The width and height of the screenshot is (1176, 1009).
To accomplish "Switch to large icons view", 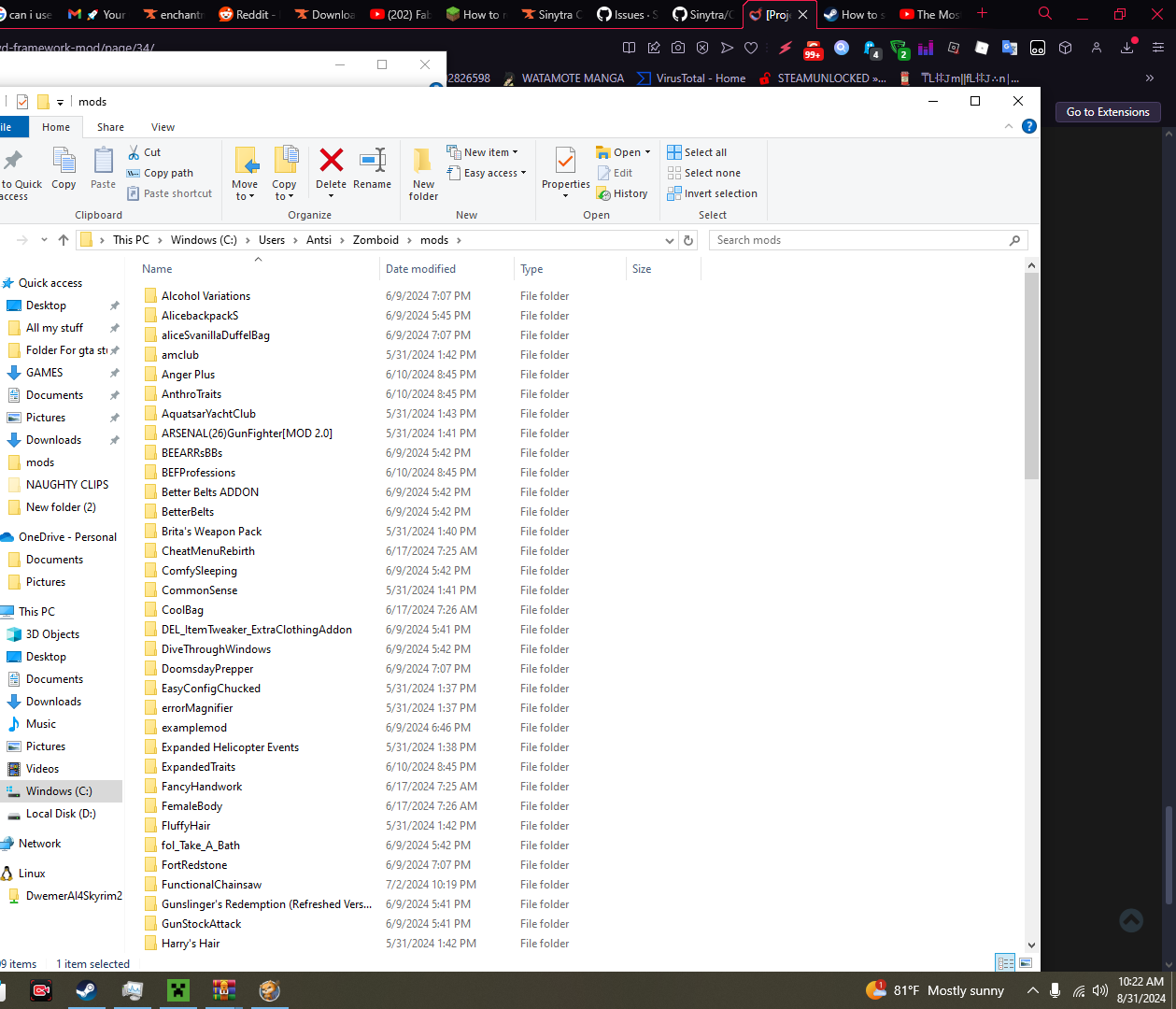I will [x=1026, y=962].
